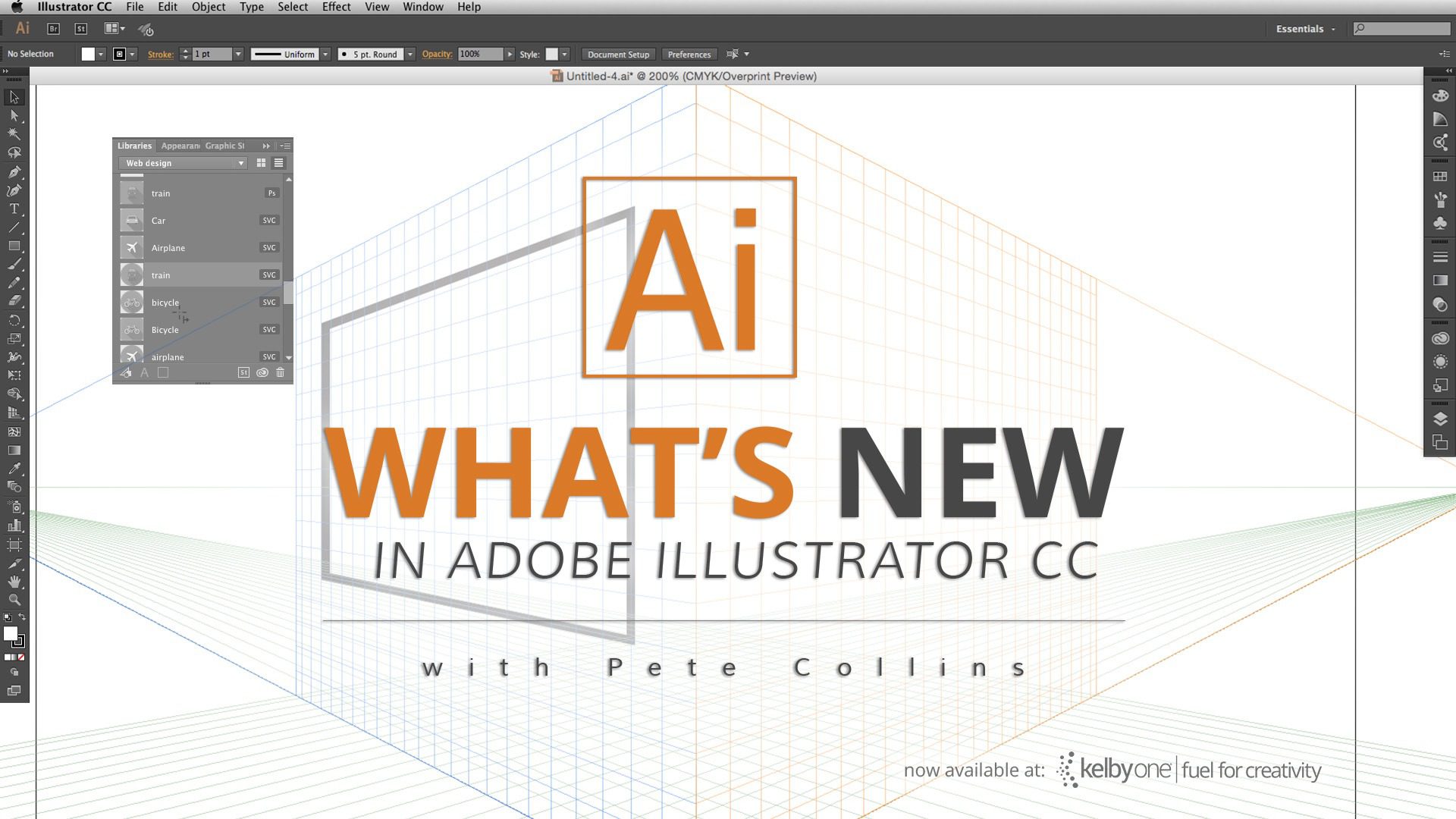This screenshot has width=1456, height=819.
Task: Select the Column Graph tool
Action: point(14,525)
